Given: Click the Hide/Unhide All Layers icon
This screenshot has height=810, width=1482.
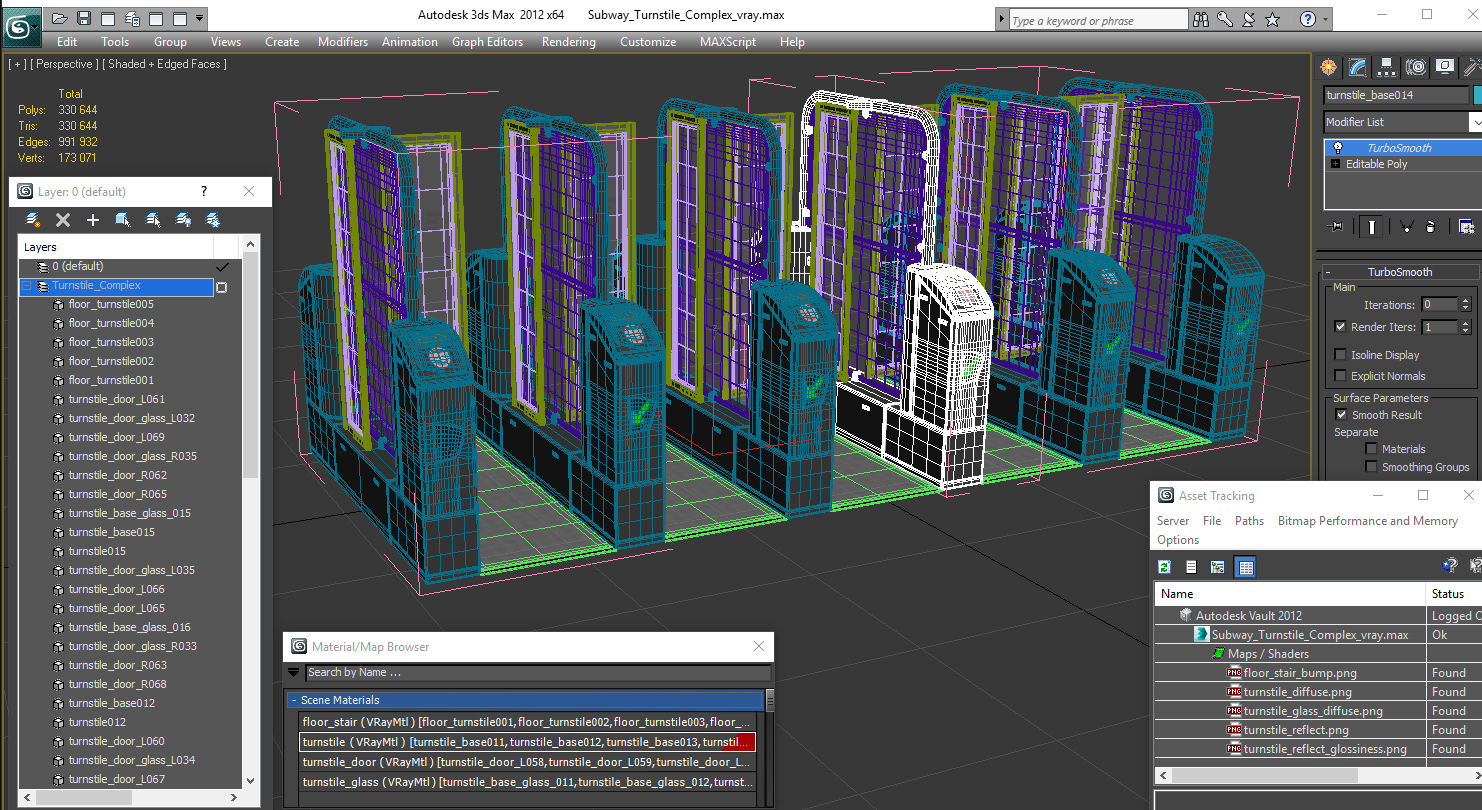Looking at the screenshot, I should tap(183, 220).
